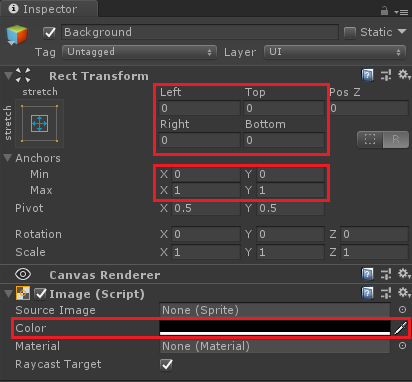412x382 pixels.
Task: Open Rect Transform gear settings menu
Action: 404,75
